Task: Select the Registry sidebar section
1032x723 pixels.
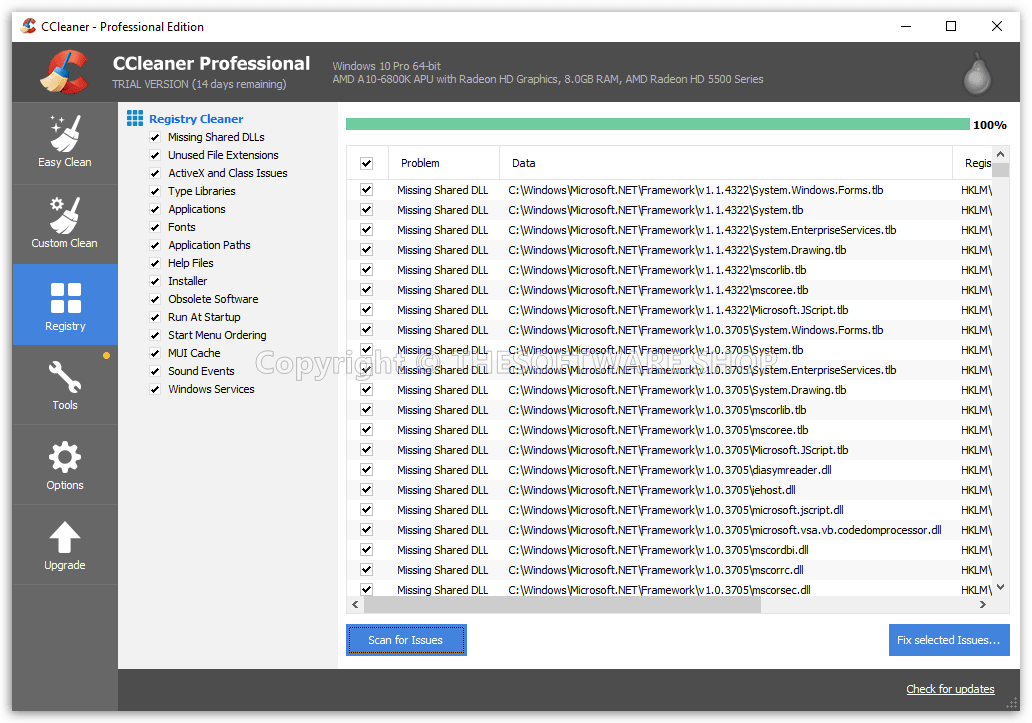Action: click(x=64, y=305)
